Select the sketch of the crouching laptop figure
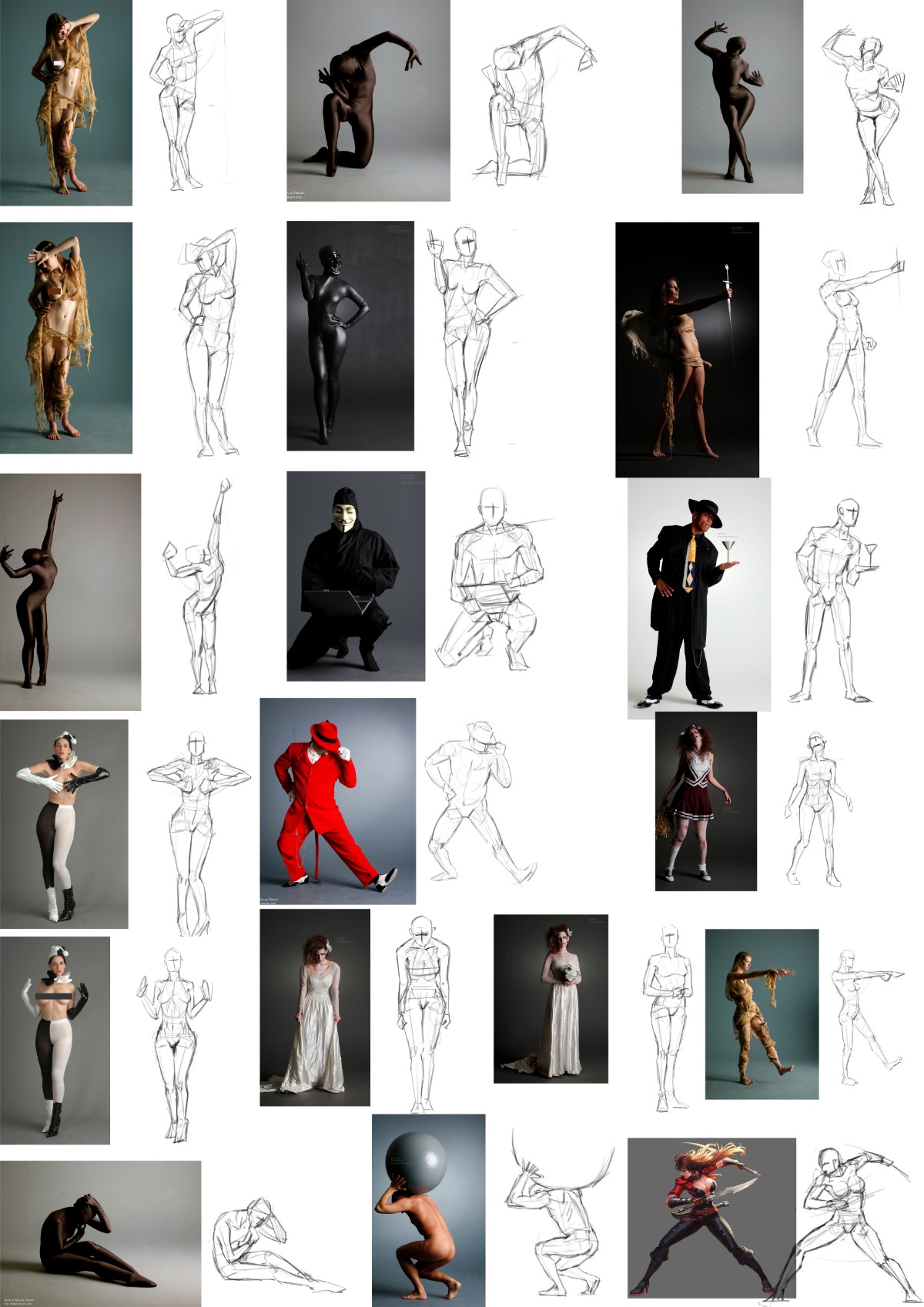Screen dimensions: 924x1307 coord(497,578)
